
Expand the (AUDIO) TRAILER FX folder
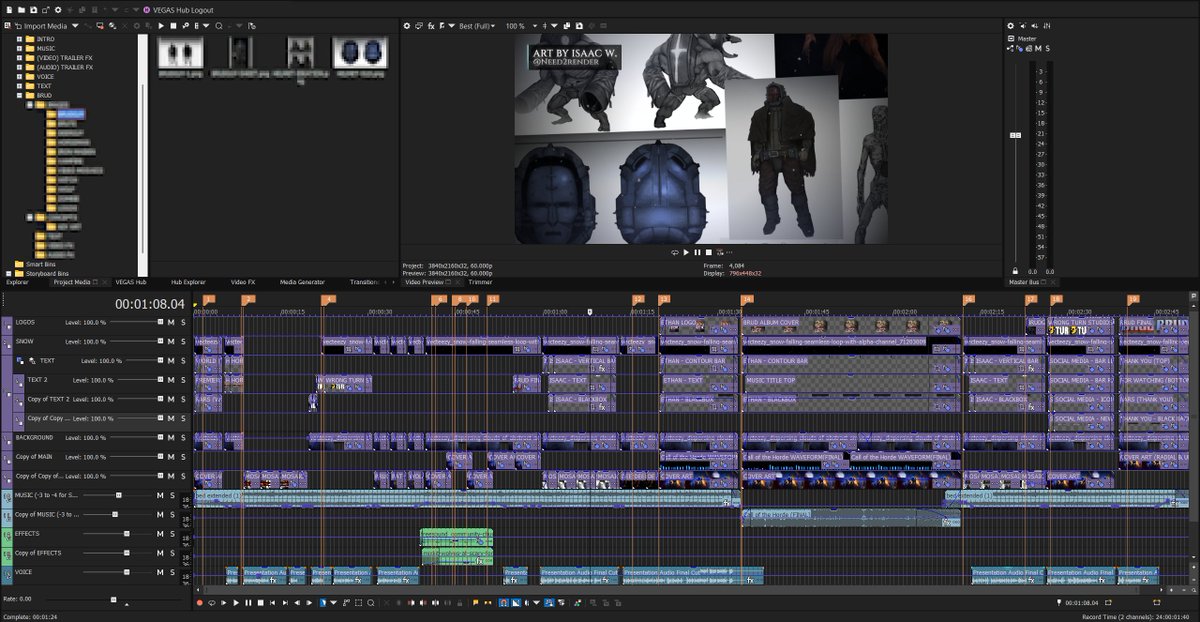19,67
